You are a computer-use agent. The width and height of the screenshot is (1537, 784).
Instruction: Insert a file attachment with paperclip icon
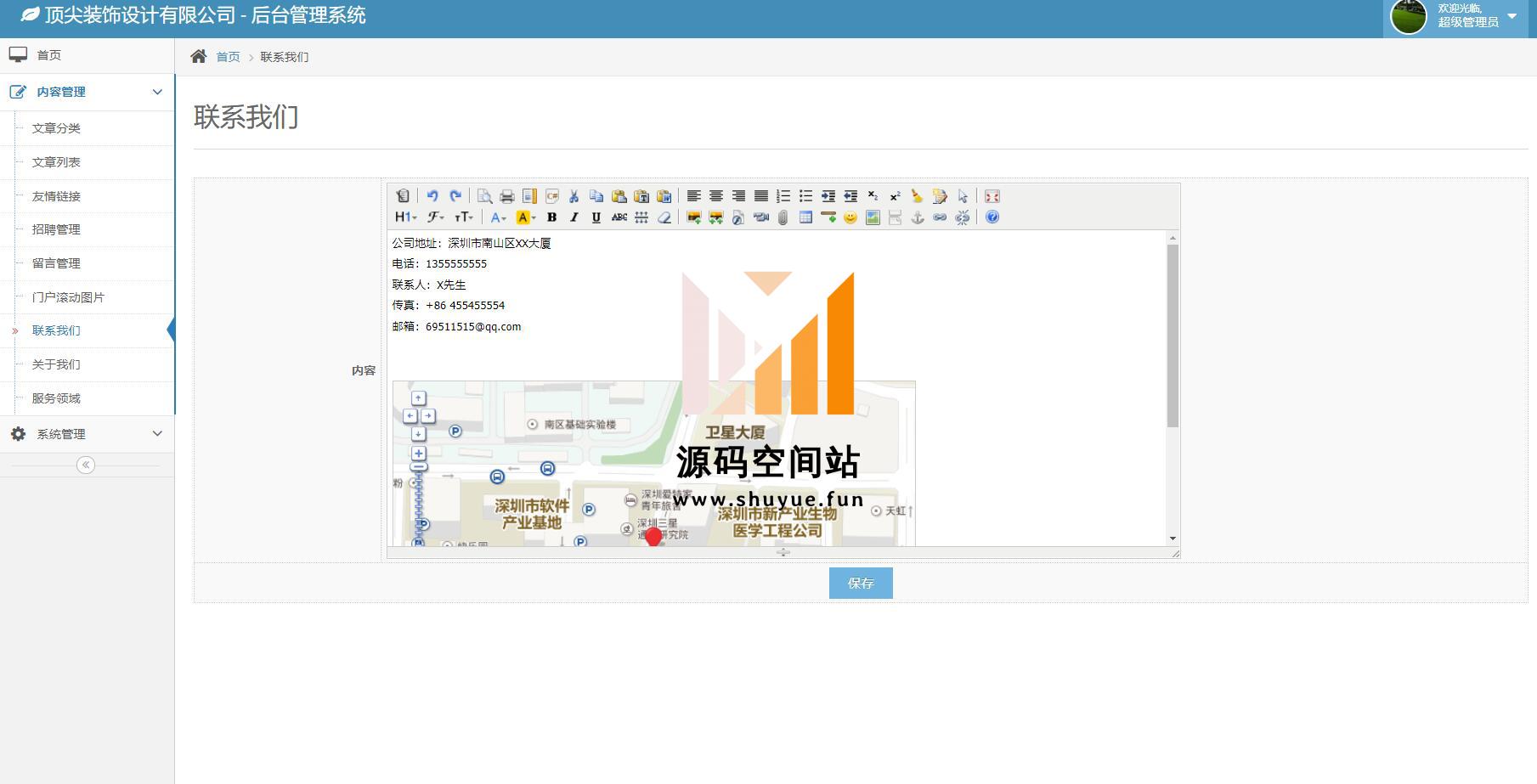(783, 217)
